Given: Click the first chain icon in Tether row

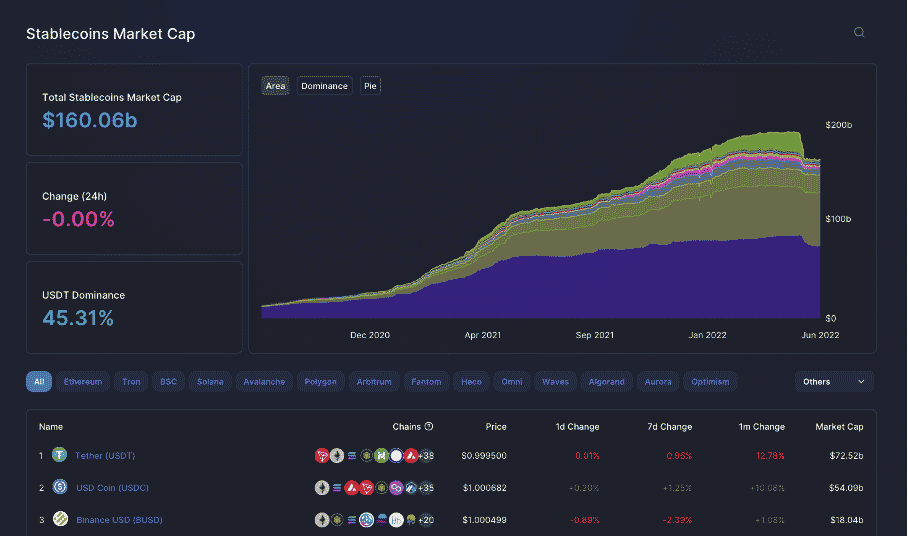Looking at the screenshot, I should 322,456.
